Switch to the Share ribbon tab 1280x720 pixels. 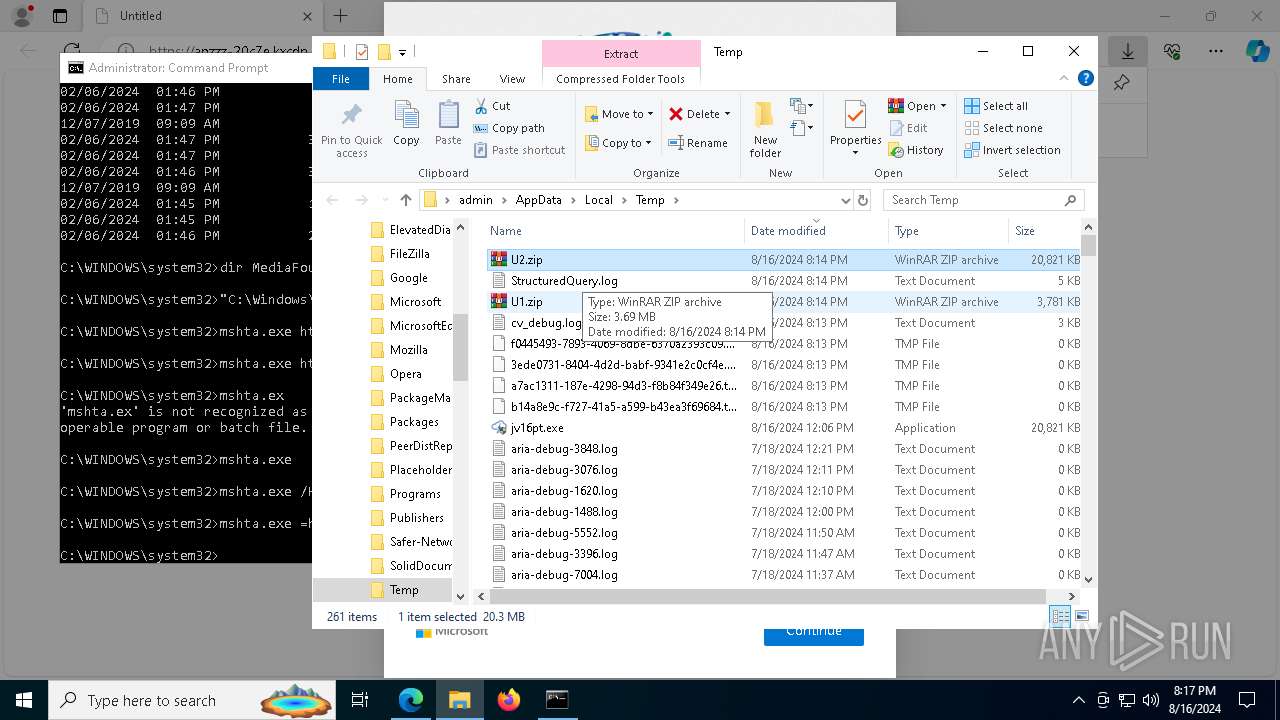[x=456, y=79]
